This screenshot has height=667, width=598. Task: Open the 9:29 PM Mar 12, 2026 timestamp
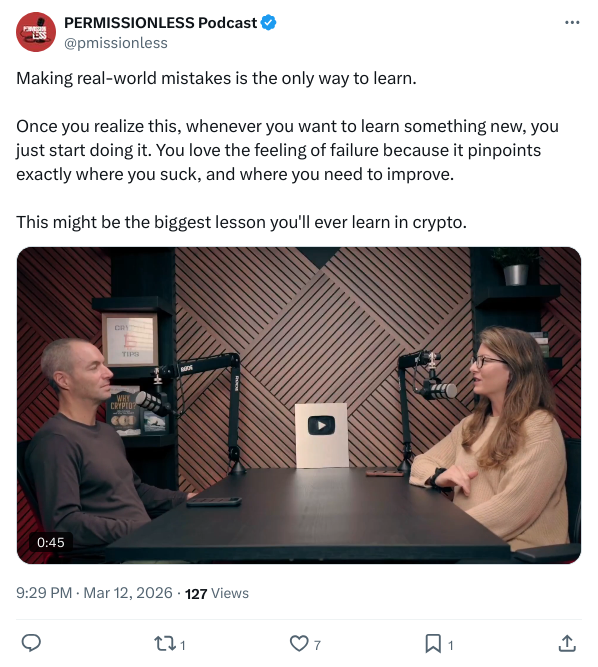(x=94, y=593)
